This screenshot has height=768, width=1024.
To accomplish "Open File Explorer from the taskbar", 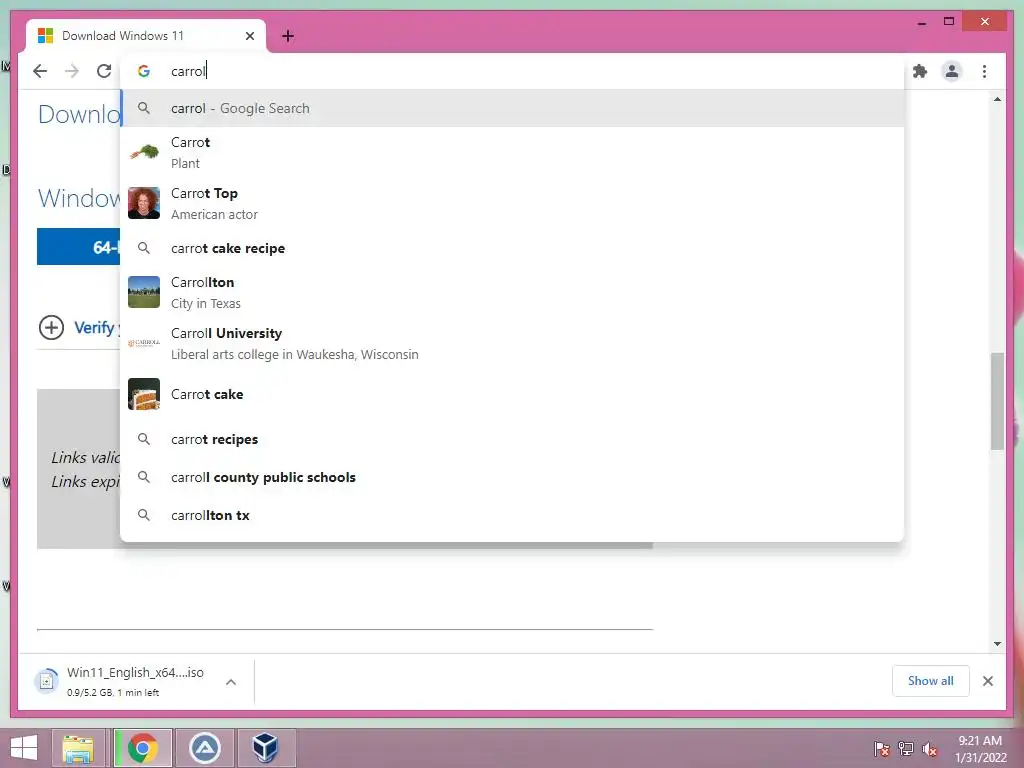I will [x=78, y=748].
